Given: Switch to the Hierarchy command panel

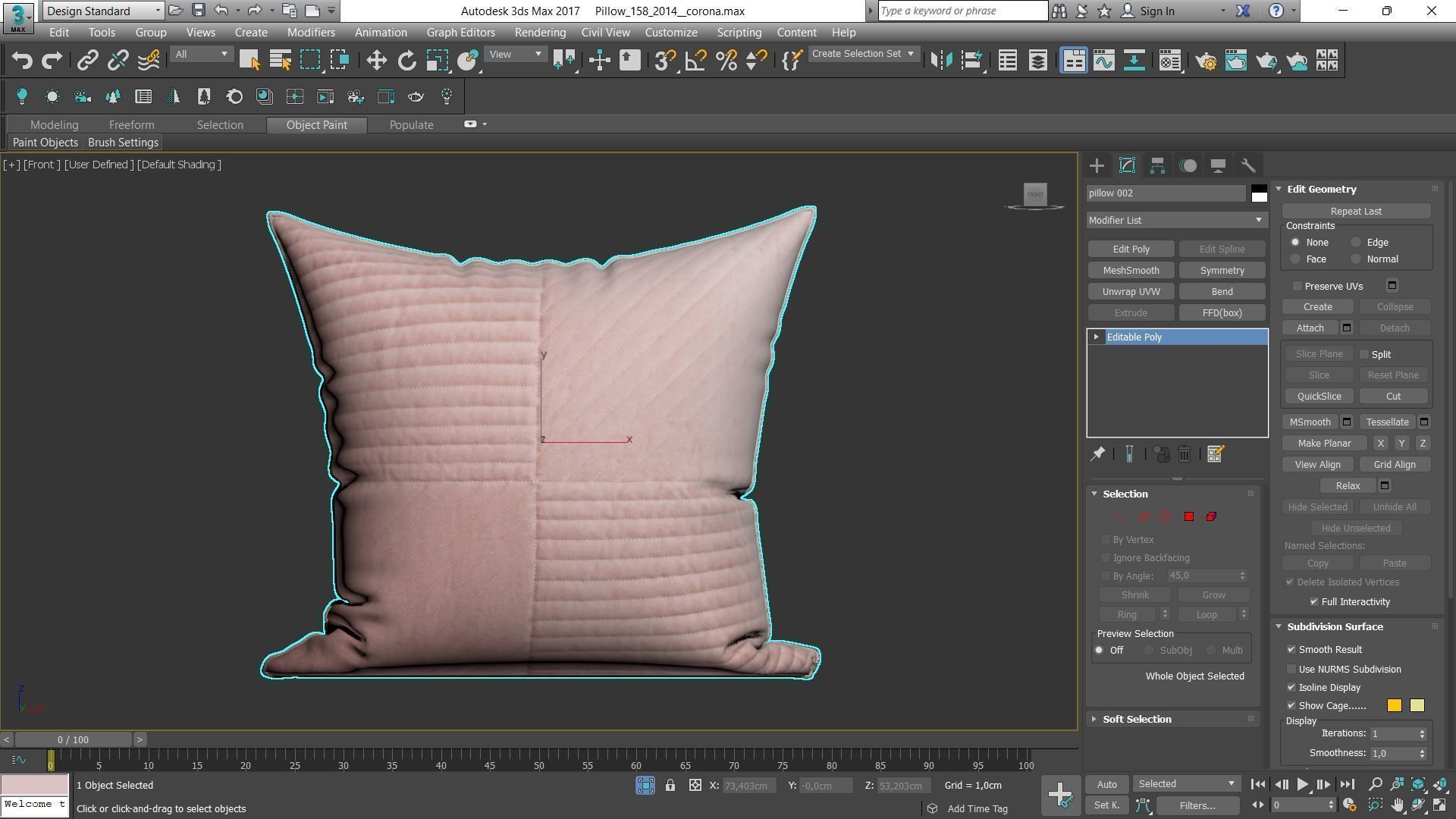Looking at the screenshot, I should [1157, 165].
